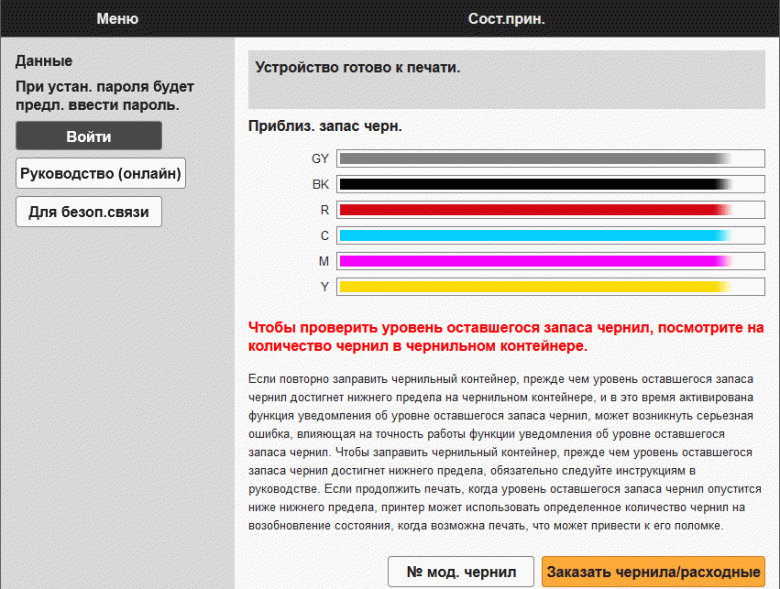Open Руководство (онлайн) manual
The height and width of the screenshot is (589, 780).
point(100,173)
